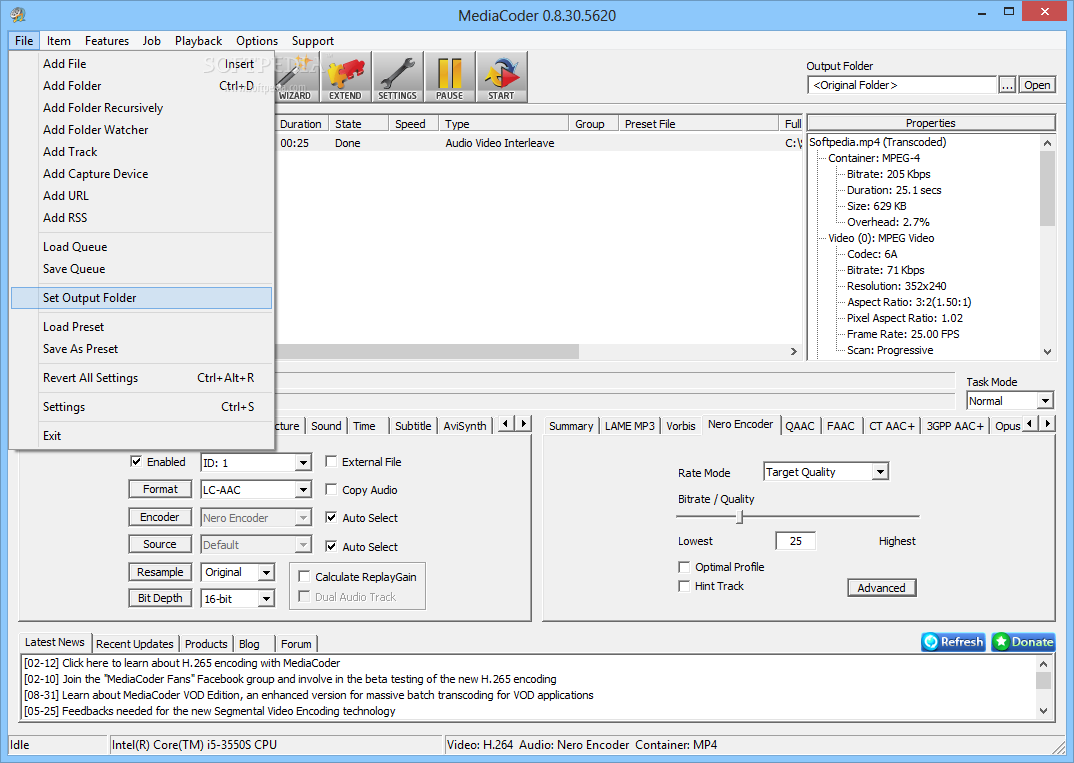Image resolution: width=1074 pixels, height=763 pixels.
Task: Click the Bitrate / Quality slider handle
Action: [x=740, y=516]
